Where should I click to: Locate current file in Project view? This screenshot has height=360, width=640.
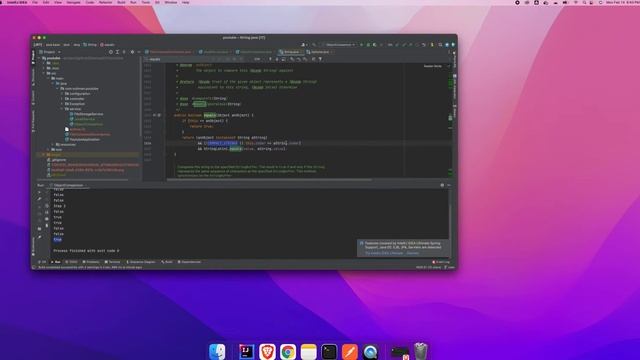coord(111,52)
